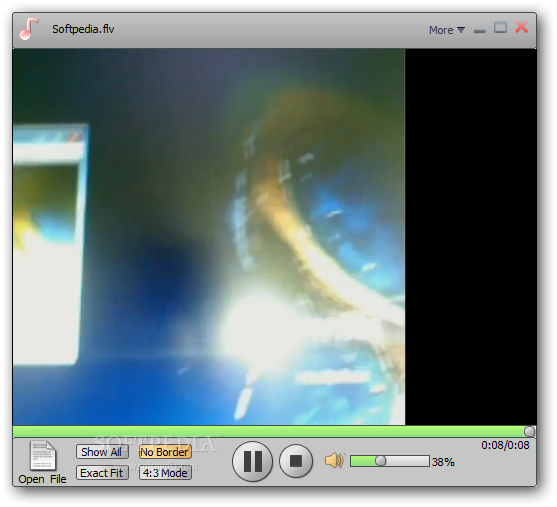Close the player with the red X
This screenshot has height=507, width=557.
(x=521, y=27)
